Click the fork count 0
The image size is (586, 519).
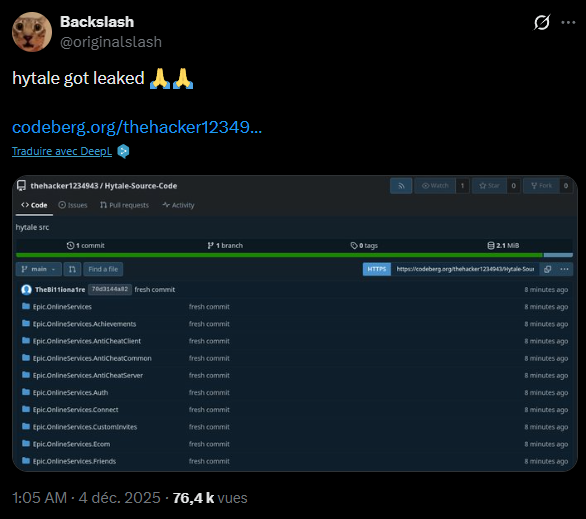pos(566,186)
